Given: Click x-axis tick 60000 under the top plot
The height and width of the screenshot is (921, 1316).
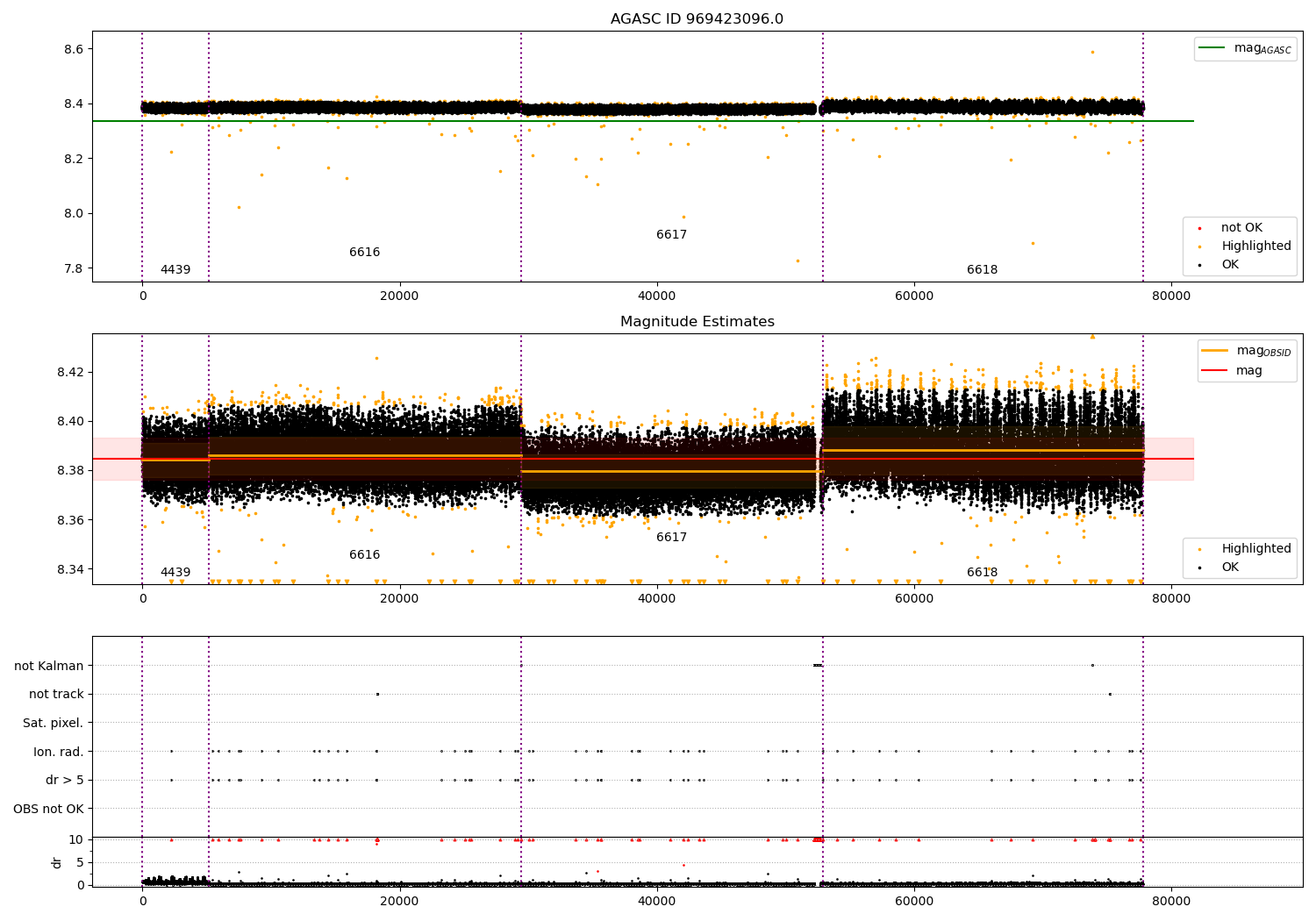Looking at the screenshot, I should coord(914,296).
